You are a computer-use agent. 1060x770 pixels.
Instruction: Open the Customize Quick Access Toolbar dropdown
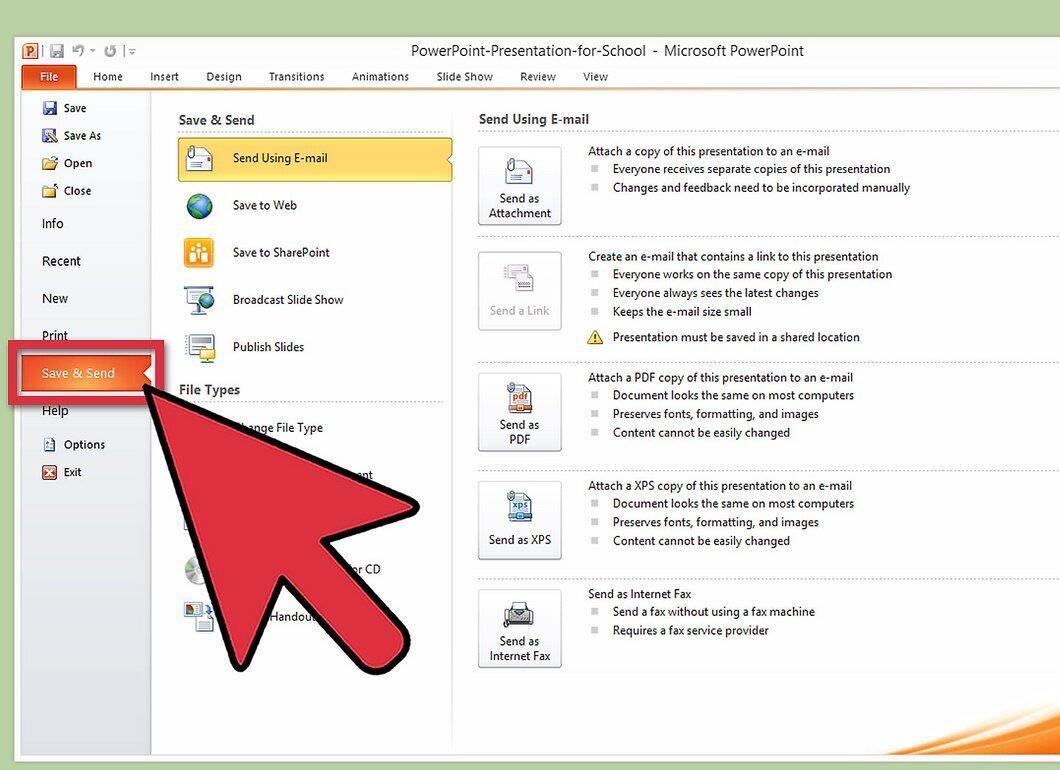coord(132,51)
